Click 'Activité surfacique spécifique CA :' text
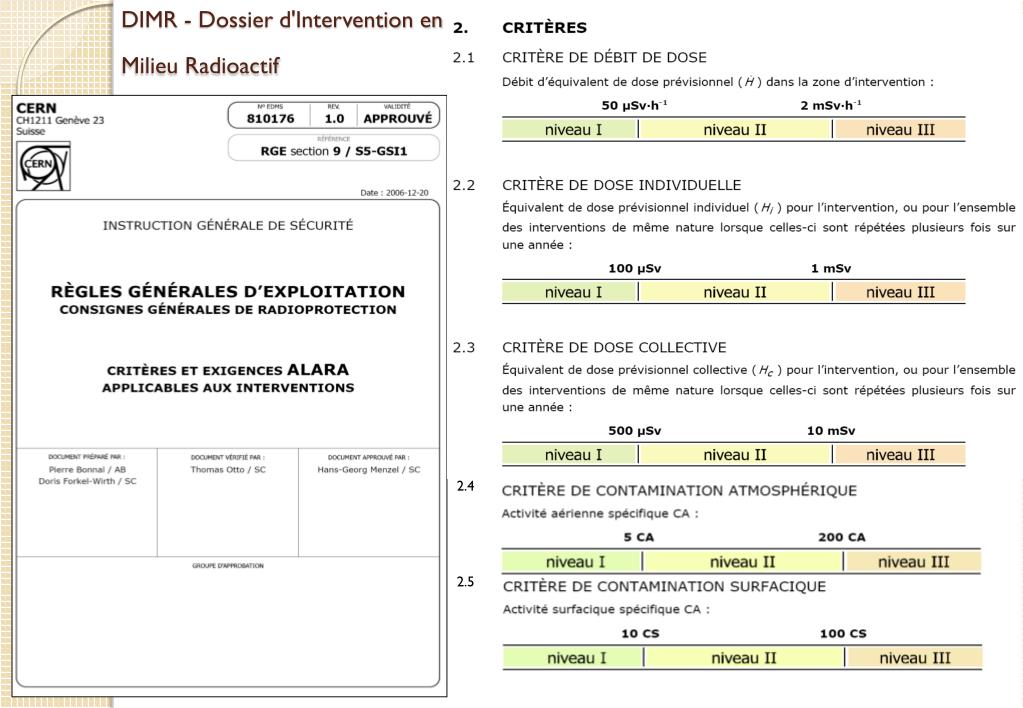The width and height of the screenshot is (1023, 708). click(x=606, y=609)
